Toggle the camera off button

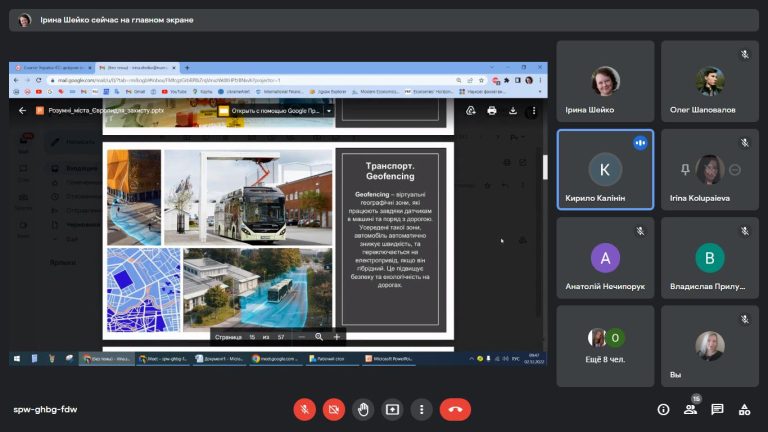coord(334,409)
